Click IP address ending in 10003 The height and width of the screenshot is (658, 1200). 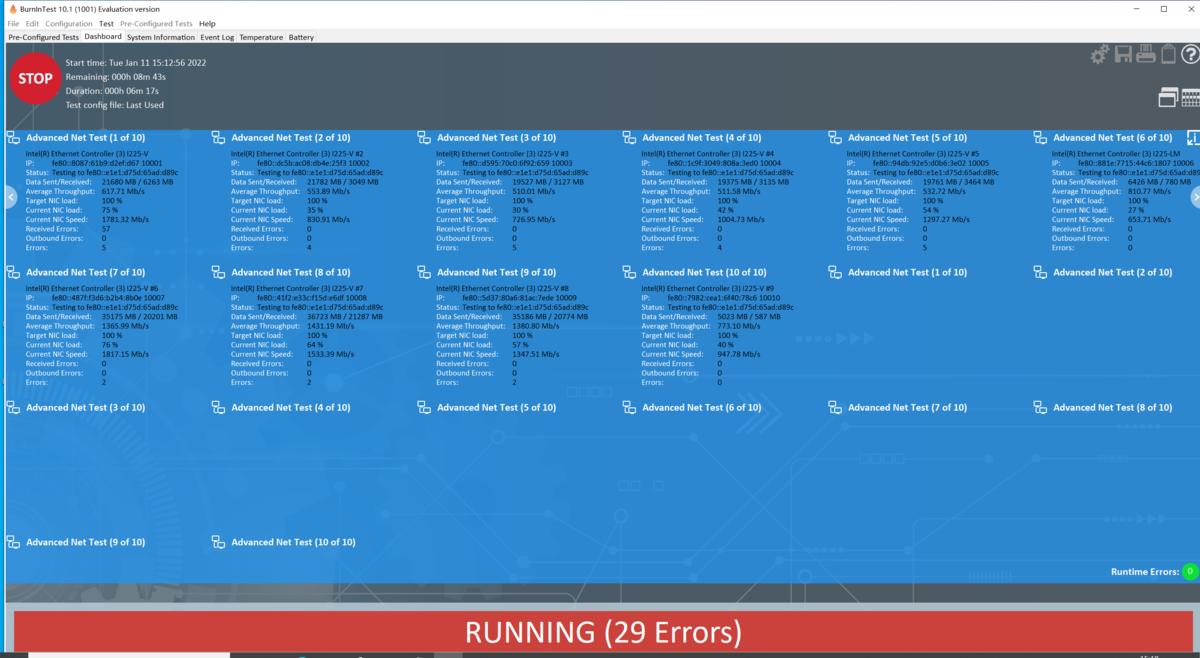tap(517, 163)
